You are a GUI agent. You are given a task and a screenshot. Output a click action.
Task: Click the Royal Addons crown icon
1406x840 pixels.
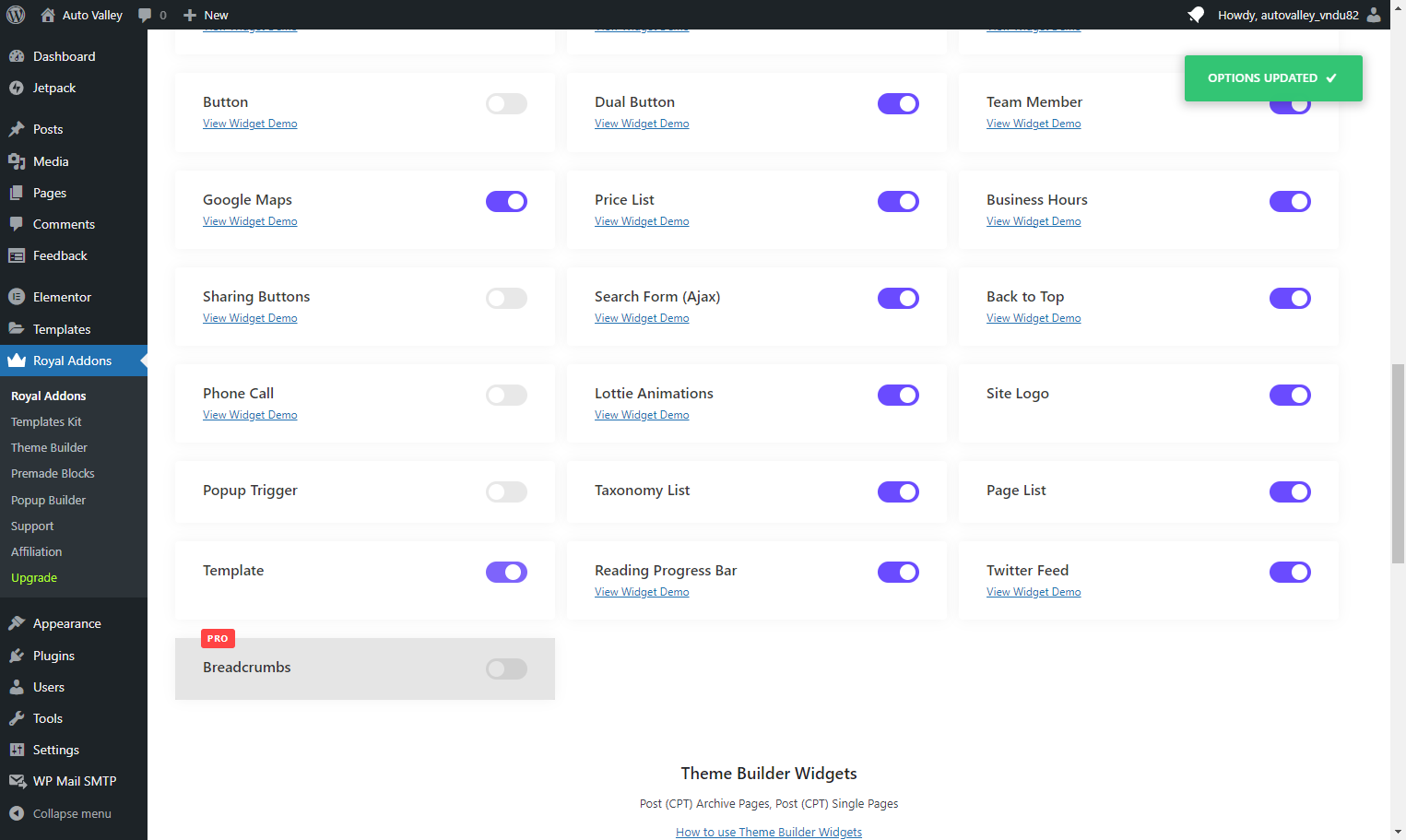pyautogui.click(x=17, y=361)
